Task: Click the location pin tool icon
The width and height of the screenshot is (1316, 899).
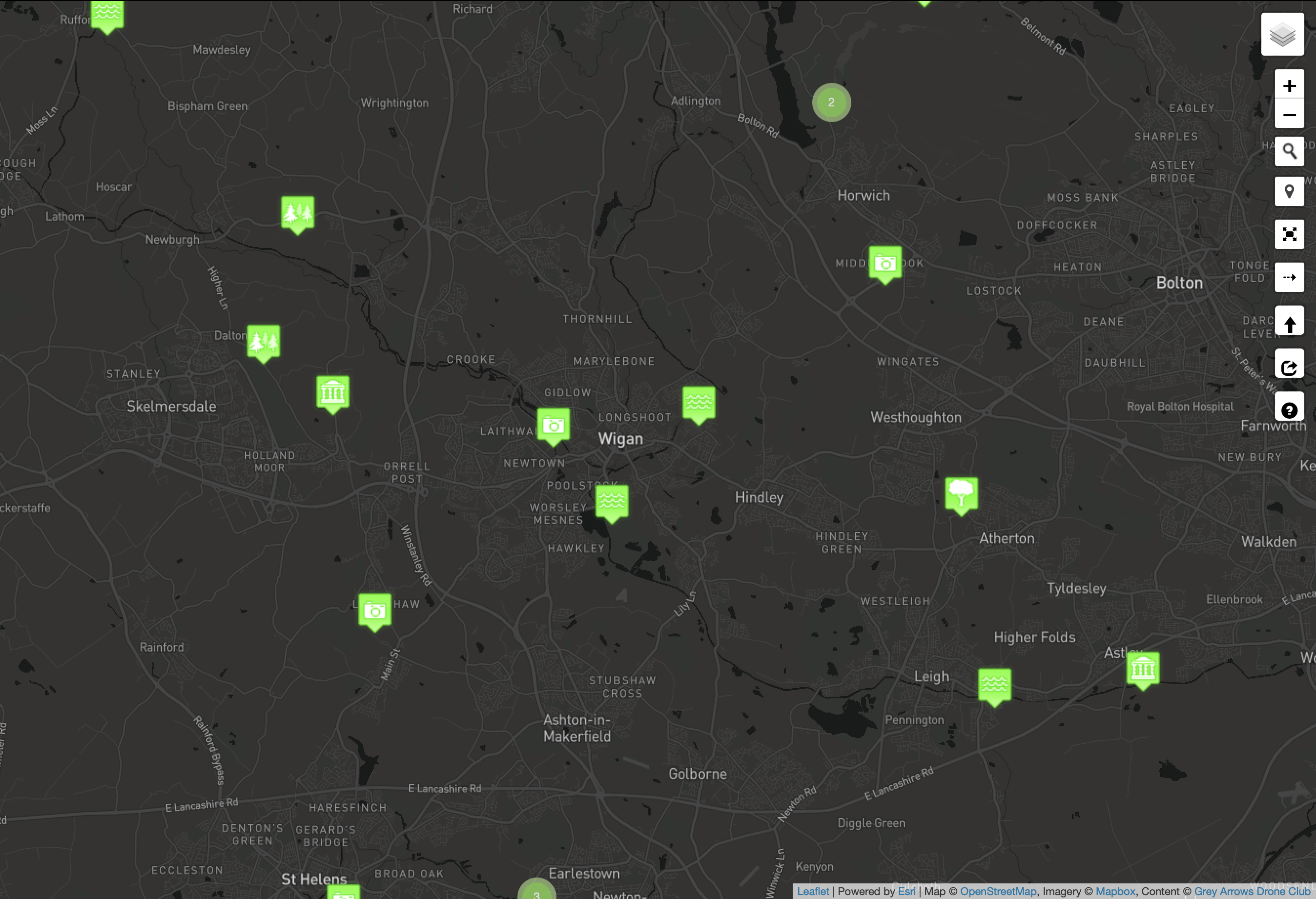Action: [x=1289, y=191]
